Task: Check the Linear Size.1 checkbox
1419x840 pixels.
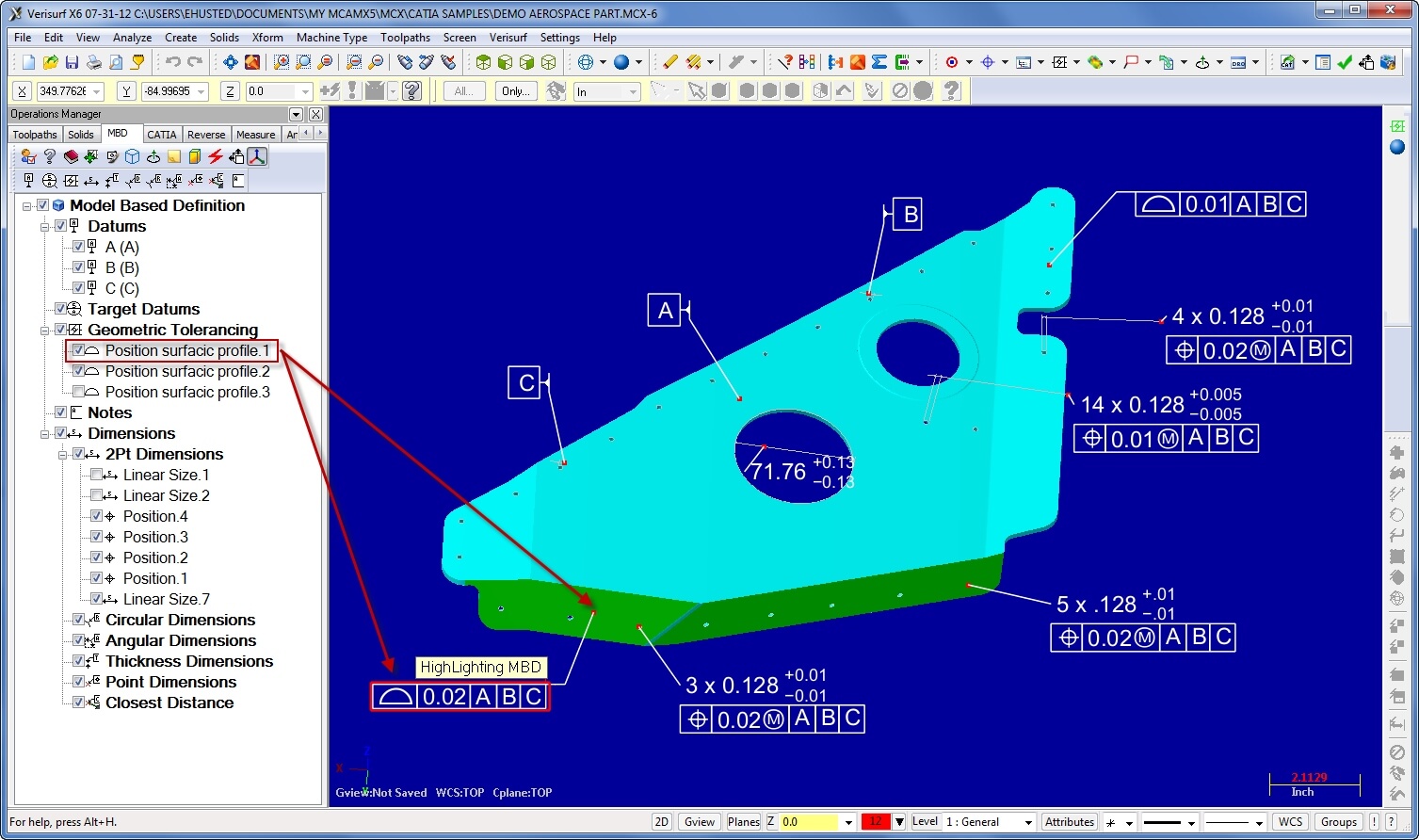Action: tap(96, 475)
